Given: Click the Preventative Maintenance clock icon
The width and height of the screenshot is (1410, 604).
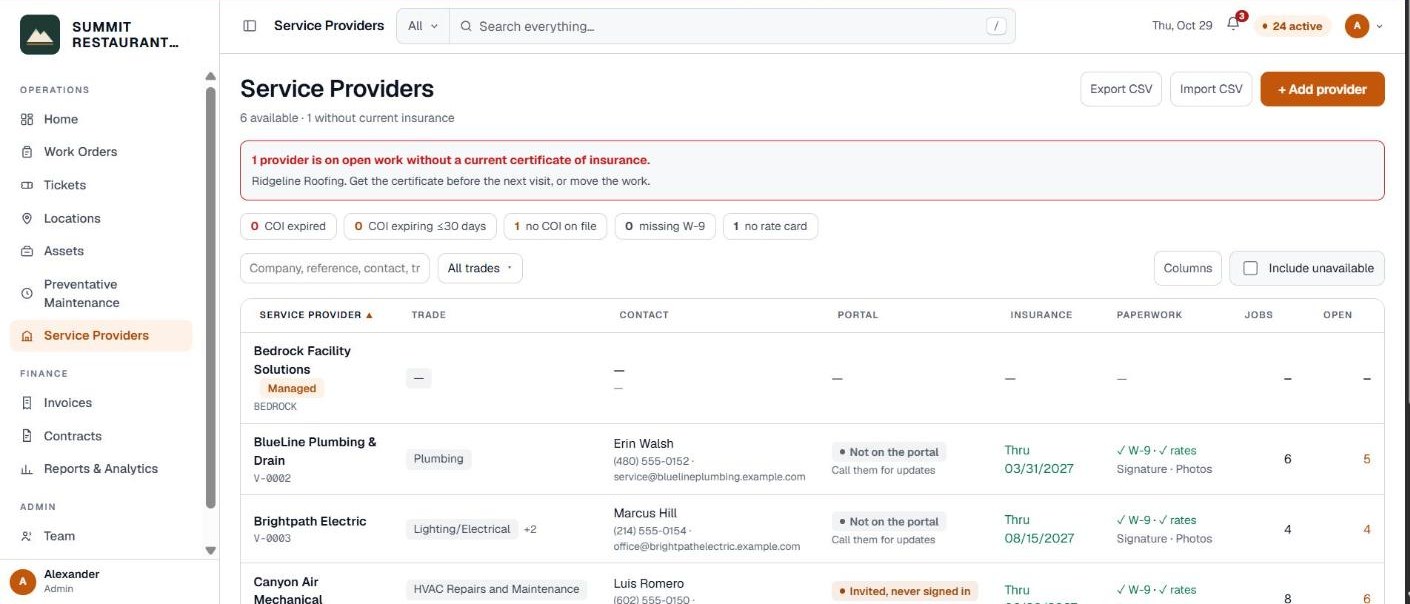Looking at the screenshot, I should tap(27, 293).
